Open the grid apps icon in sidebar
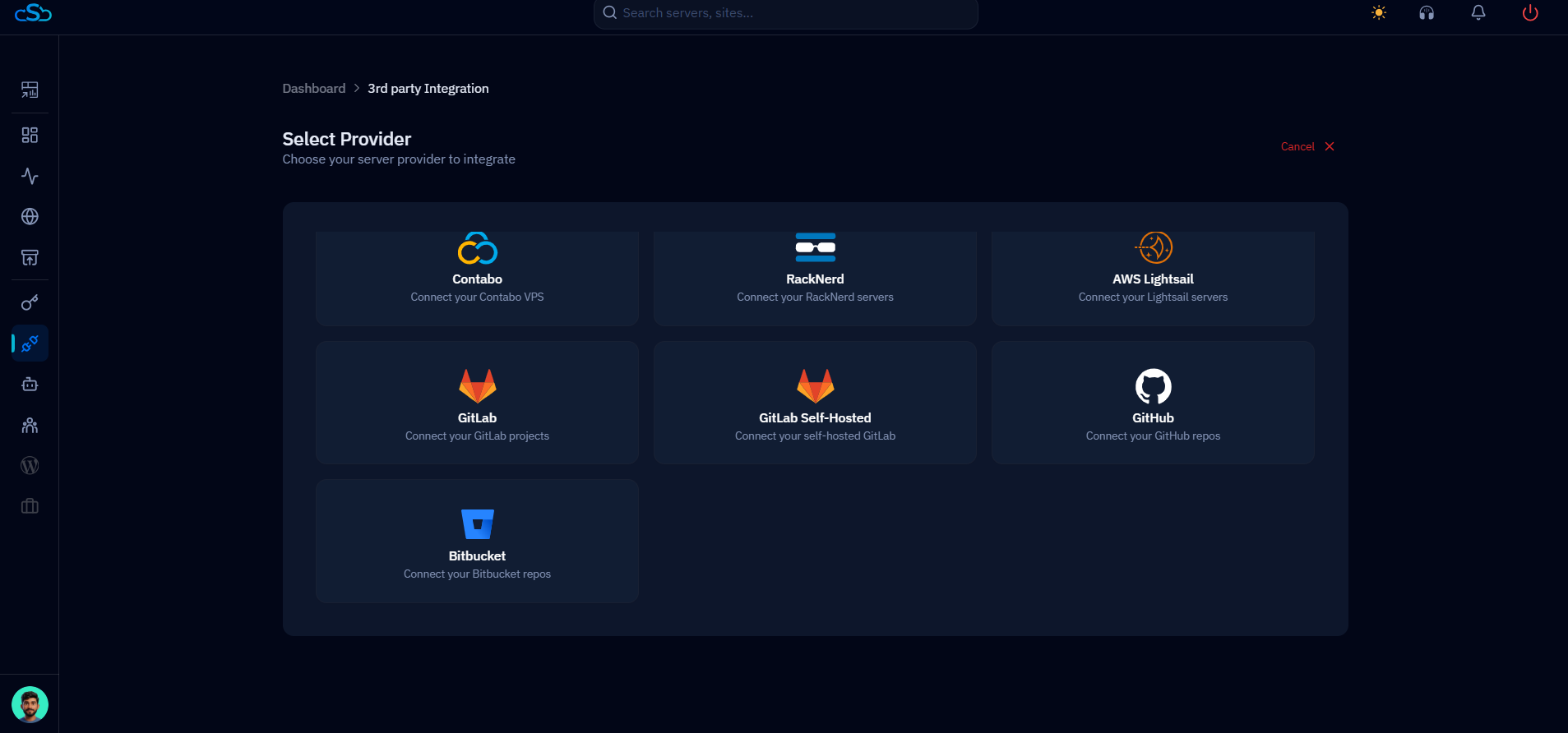 [x=30, y=135]
